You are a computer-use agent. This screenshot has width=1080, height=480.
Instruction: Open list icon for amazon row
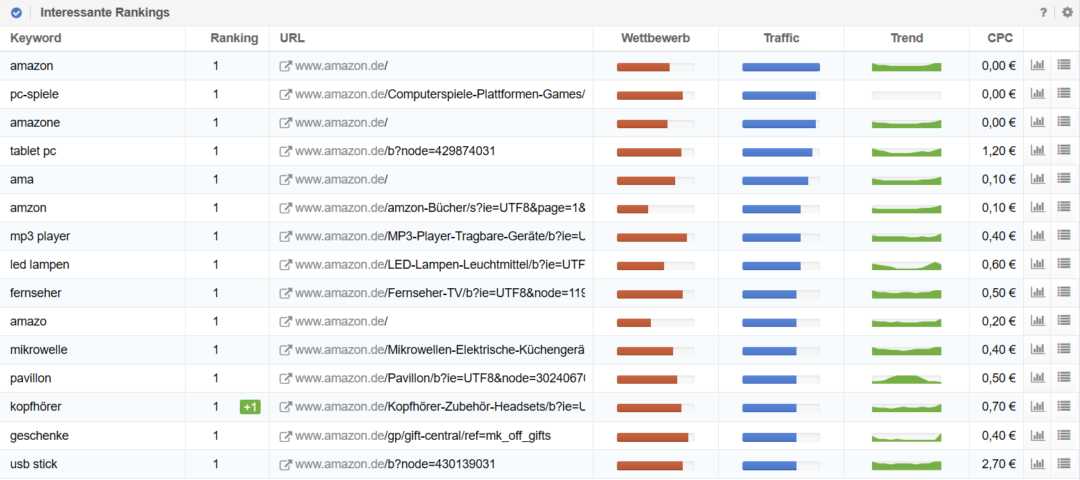[x=1064, y=65]
